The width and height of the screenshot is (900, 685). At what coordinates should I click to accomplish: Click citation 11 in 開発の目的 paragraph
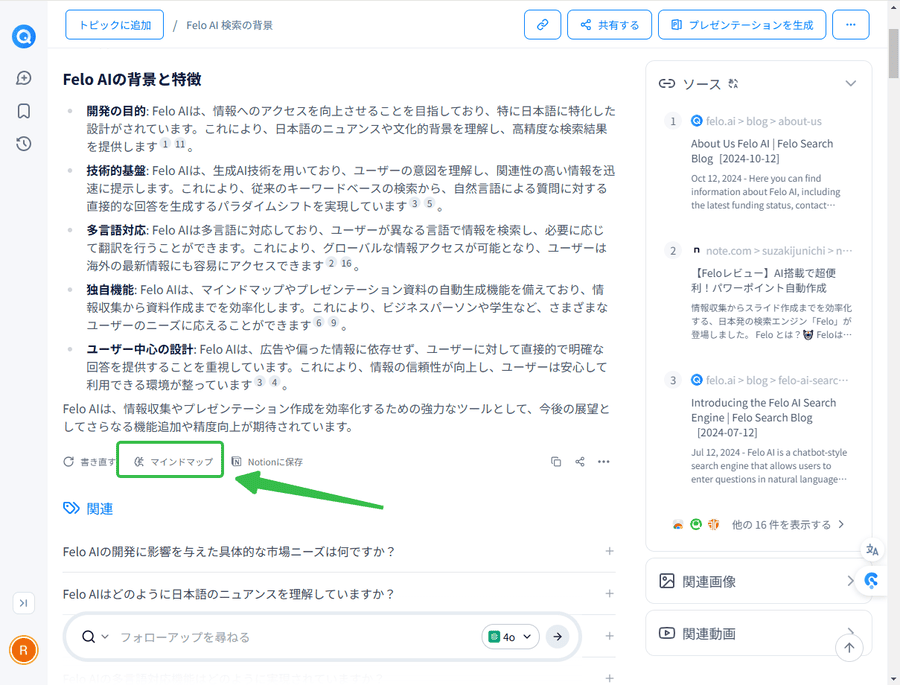pyautogui.click(x=180, y=144)
